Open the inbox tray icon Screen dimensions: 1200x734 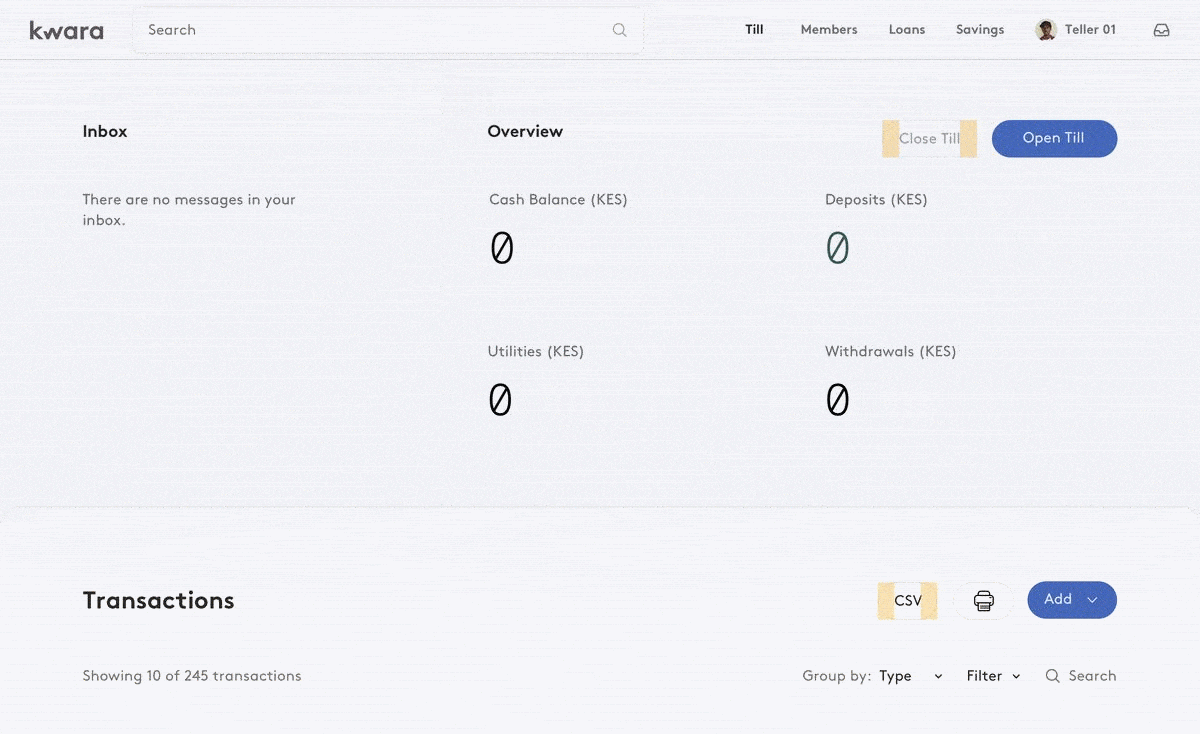[1161, 30]
